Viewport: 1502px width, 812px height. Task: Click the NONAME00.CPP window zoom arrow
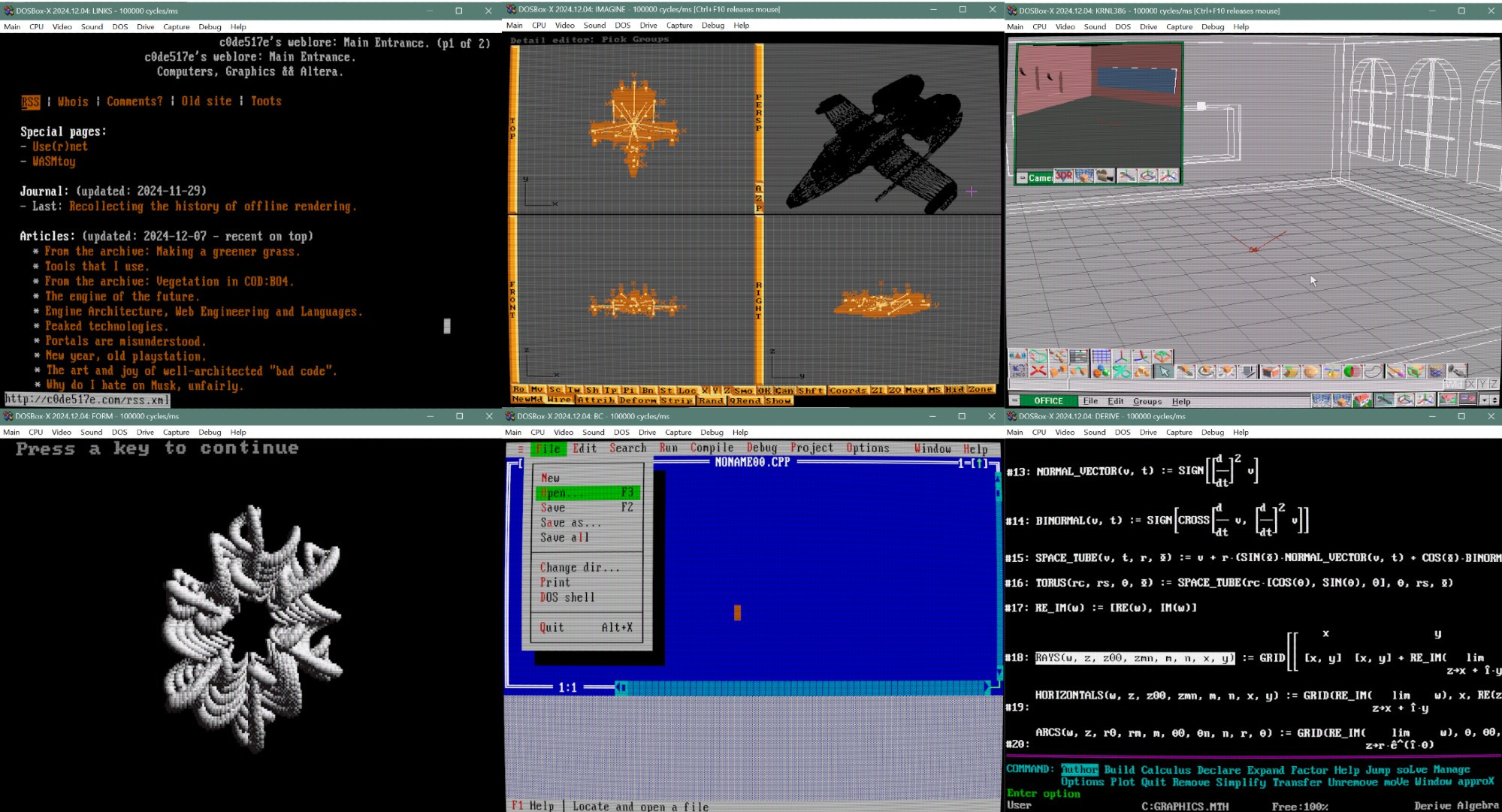[980, 463]
